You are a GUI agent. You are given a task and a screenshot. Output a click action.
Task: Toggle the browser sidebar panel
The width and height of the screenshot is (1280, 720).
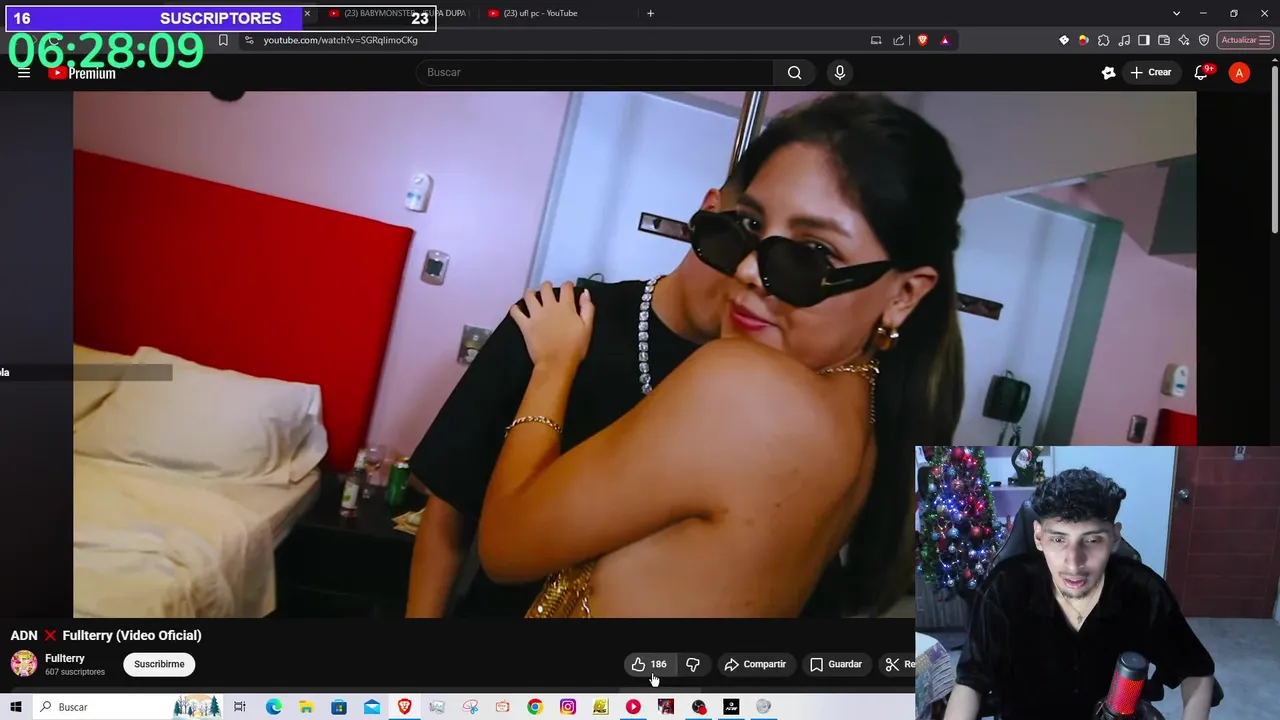tap(1144, 40)
